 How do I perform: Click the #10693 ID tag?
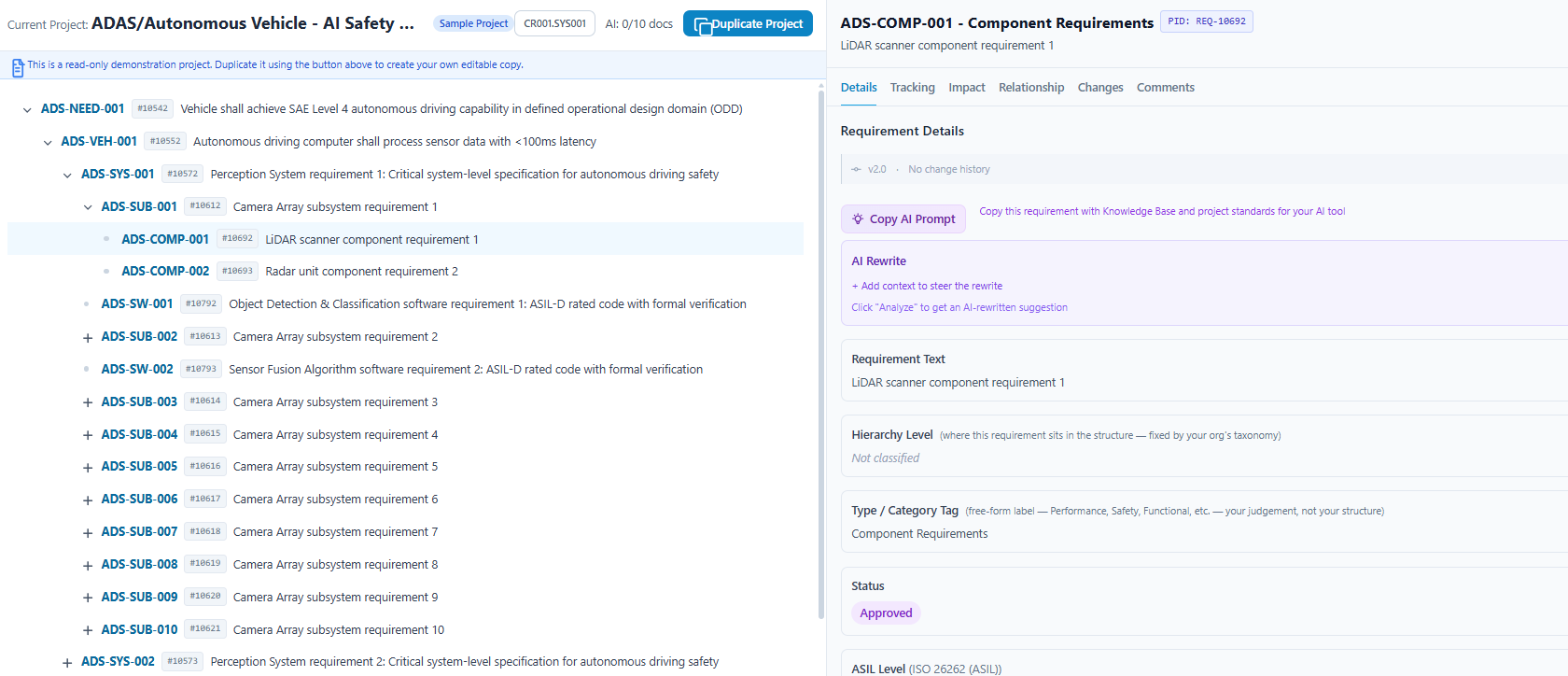(237, 271)
